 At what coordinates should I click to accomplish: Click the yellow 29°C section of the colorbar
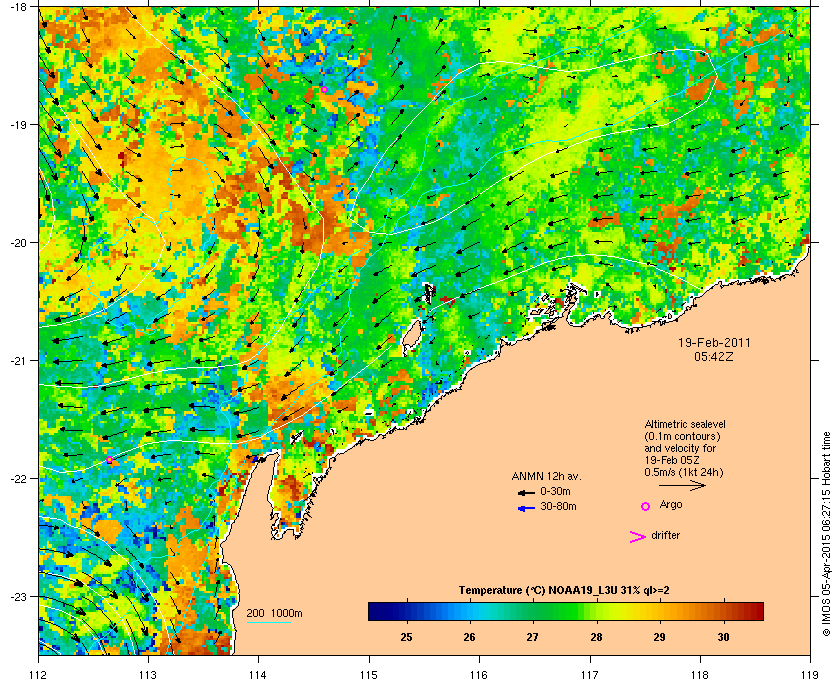659,611
